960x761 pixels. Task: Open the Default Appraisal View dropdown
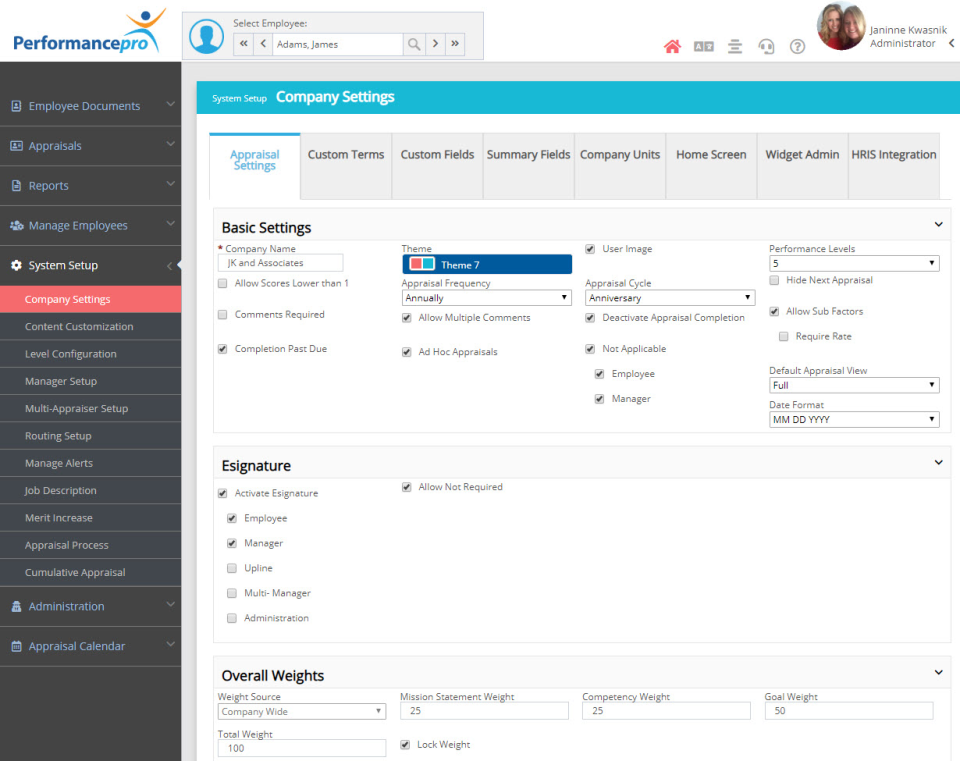click(x=854, y=385)
